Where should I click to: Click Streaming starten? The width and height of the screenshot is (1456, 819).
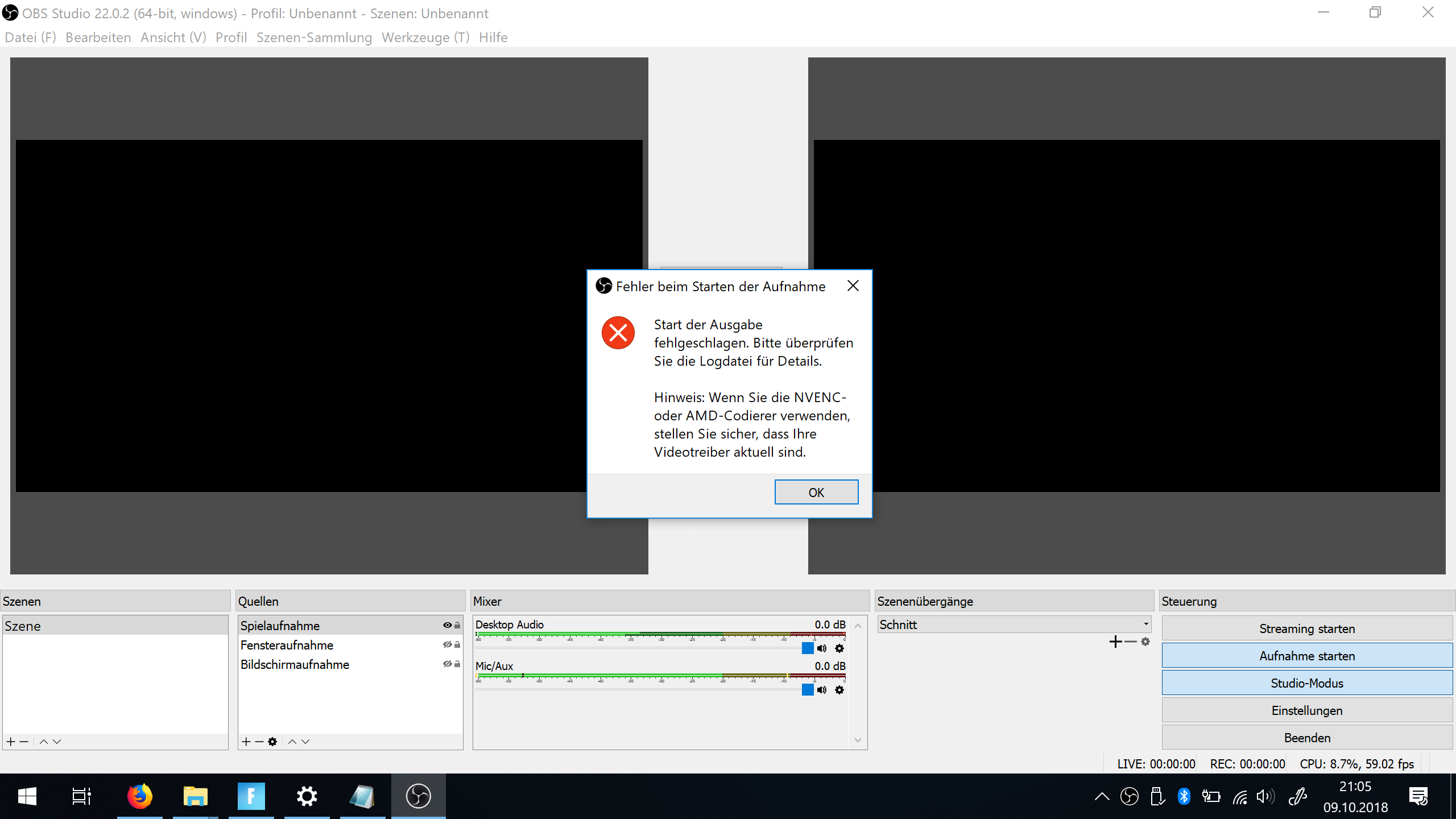[1307, 628]
